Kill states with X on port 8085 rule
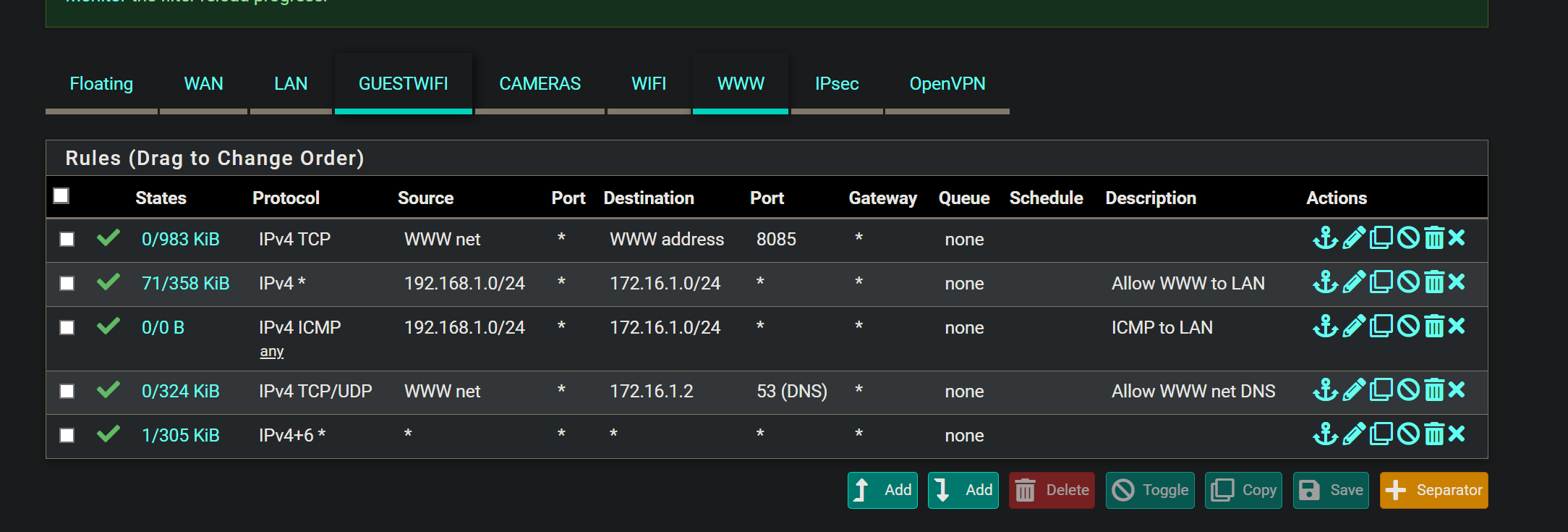 point(1457,238)
